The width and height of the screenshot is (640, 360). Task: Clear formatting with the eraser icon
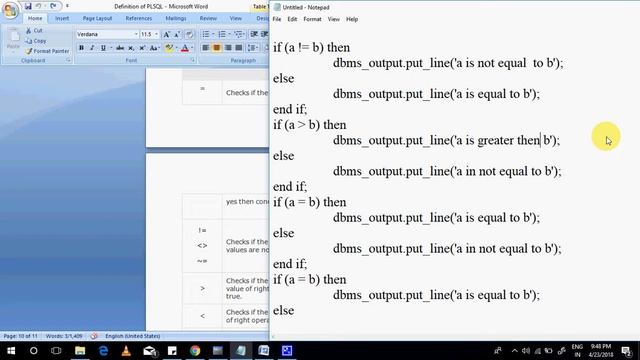pos(189,35)
